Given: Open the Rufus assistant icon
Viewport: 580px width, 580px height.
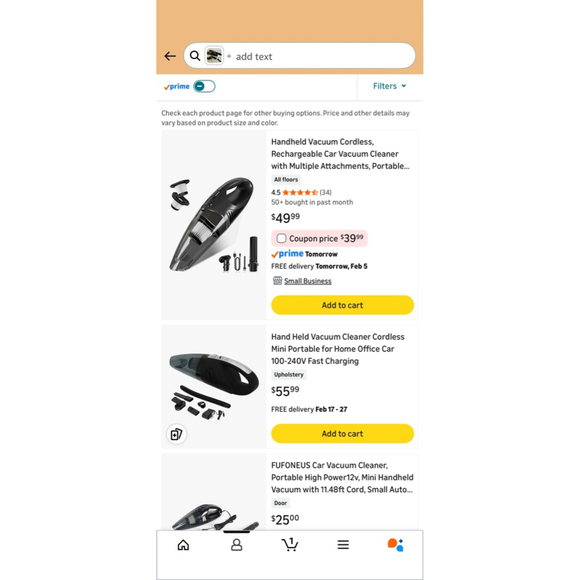Looking at the screenshot, I should (395, 545).
